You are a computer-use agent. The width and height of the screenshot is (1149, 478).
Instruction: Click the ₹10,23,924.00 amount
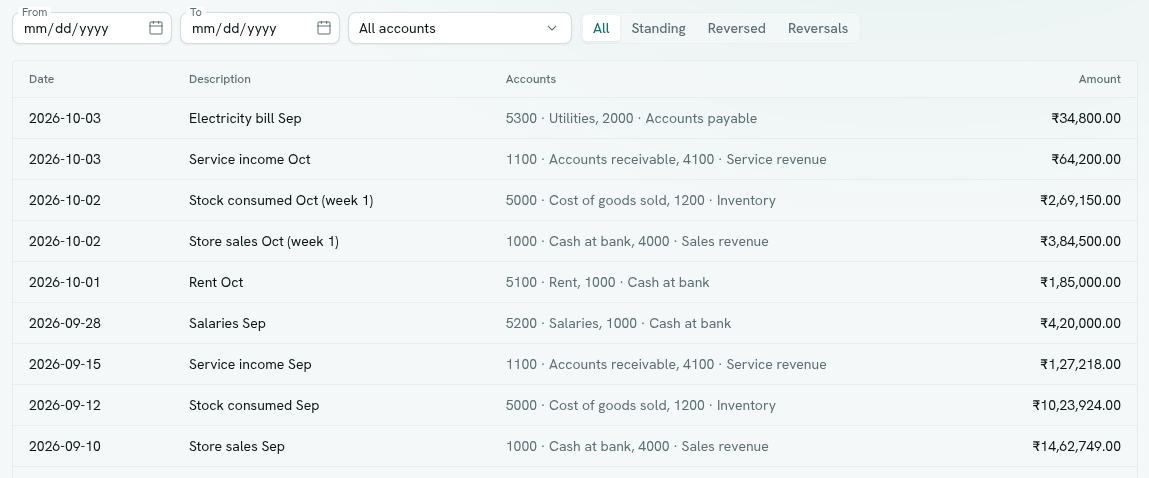[1076, 405]
